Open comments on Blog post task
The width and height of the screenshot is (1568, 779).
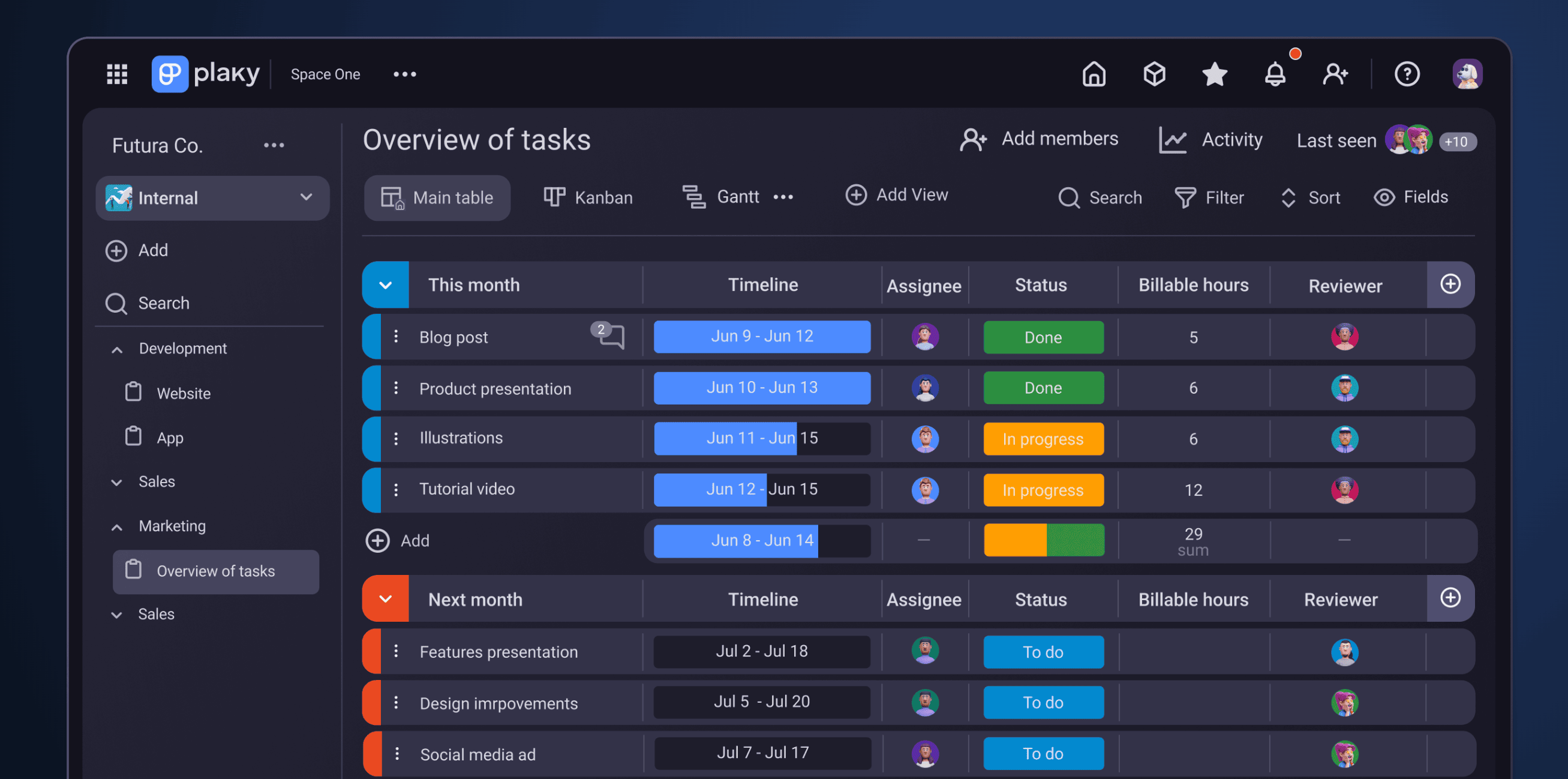click(x=611, y=337)
